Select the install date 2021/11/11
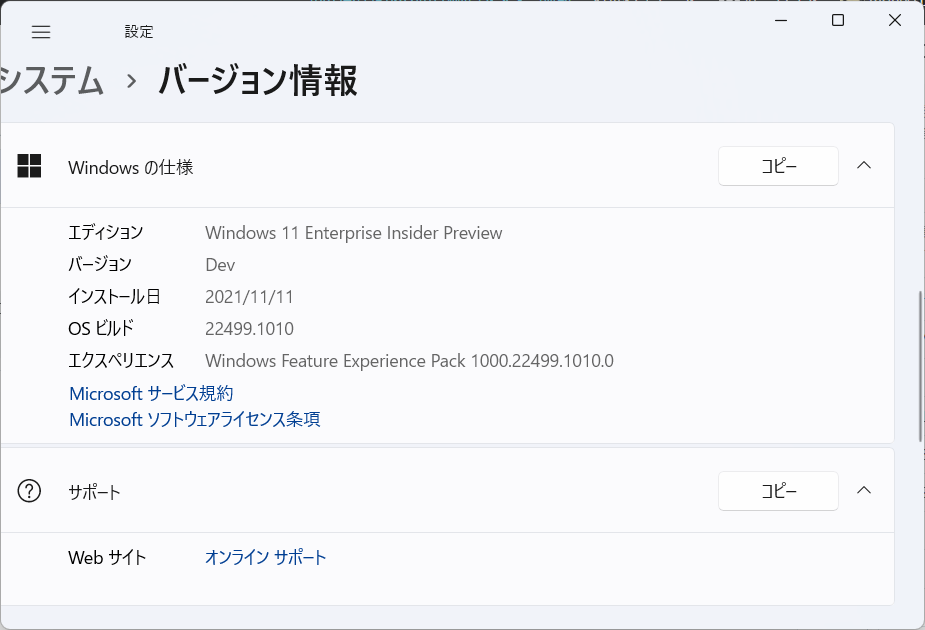 pyautogui.click(x=249, y=297)
